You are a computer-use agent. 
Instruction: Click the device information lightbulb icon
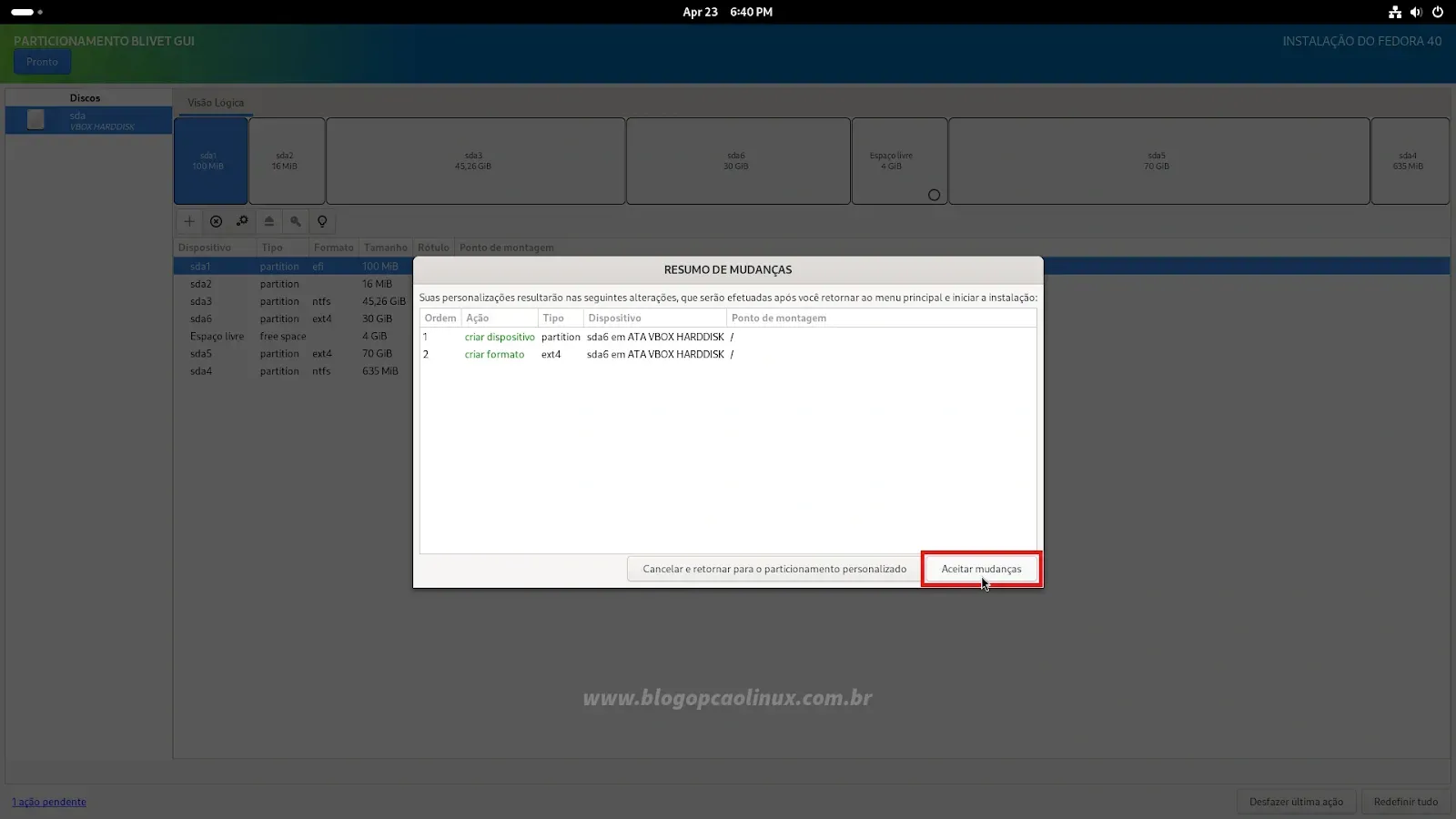pos(322,221)
